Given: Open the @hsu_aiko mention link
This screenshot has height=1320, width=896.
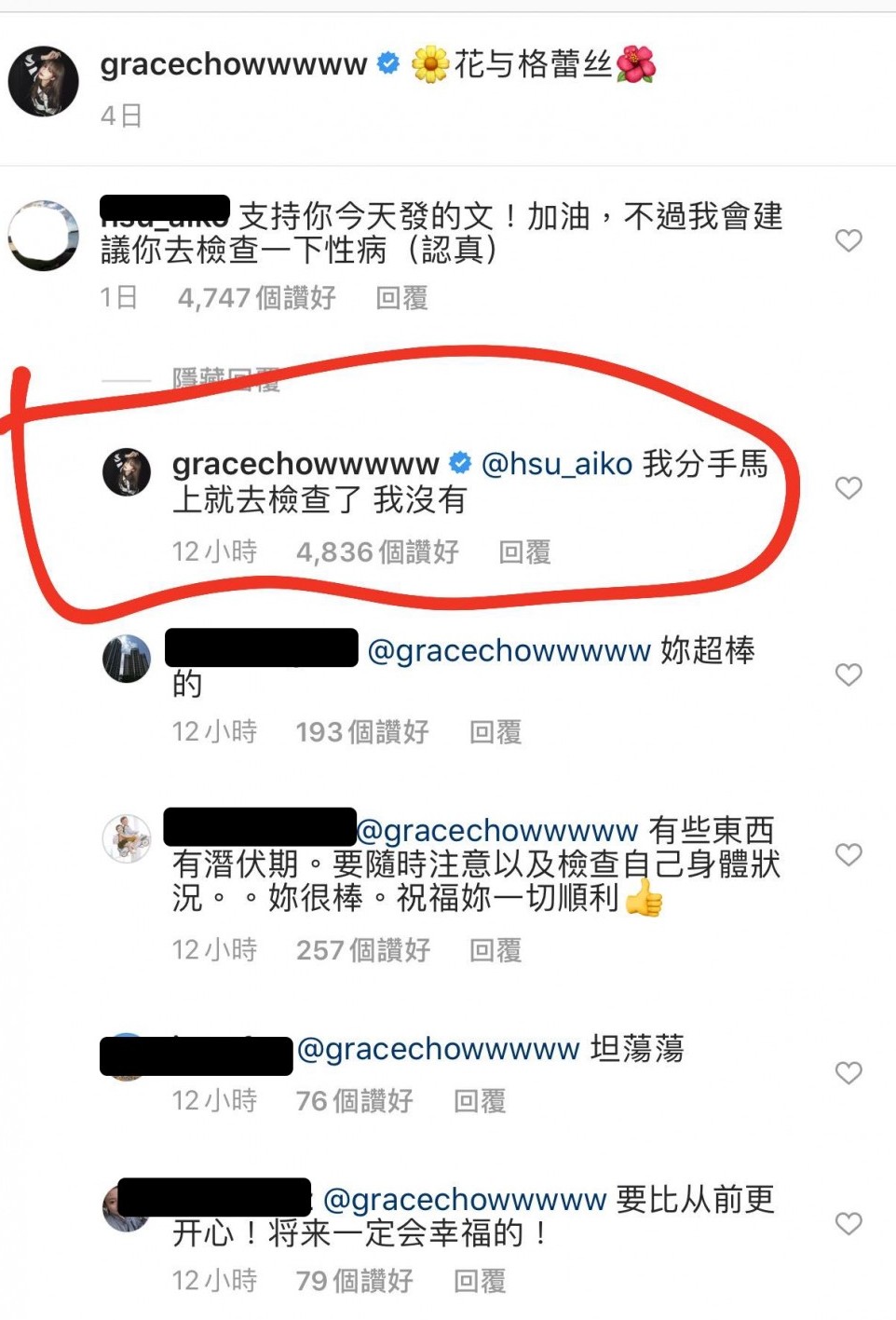Looking at the screenshot, I should tap(557, 464).
